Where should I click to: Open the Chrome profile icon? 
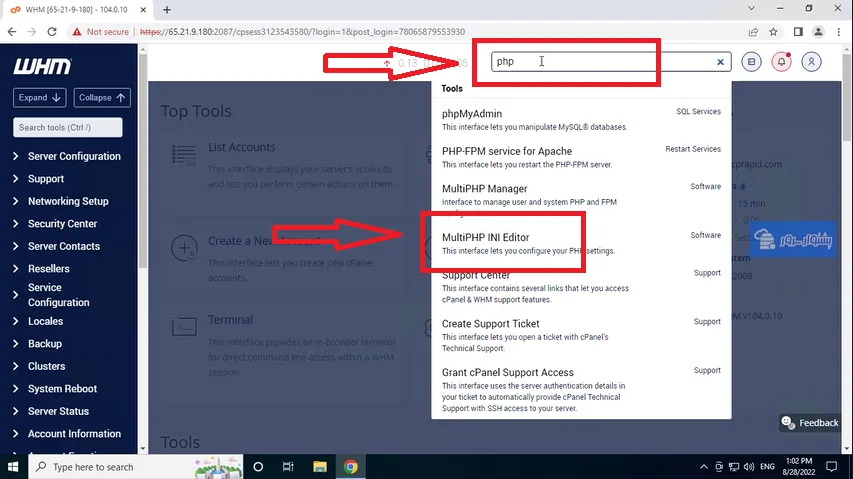click(818, 32)
